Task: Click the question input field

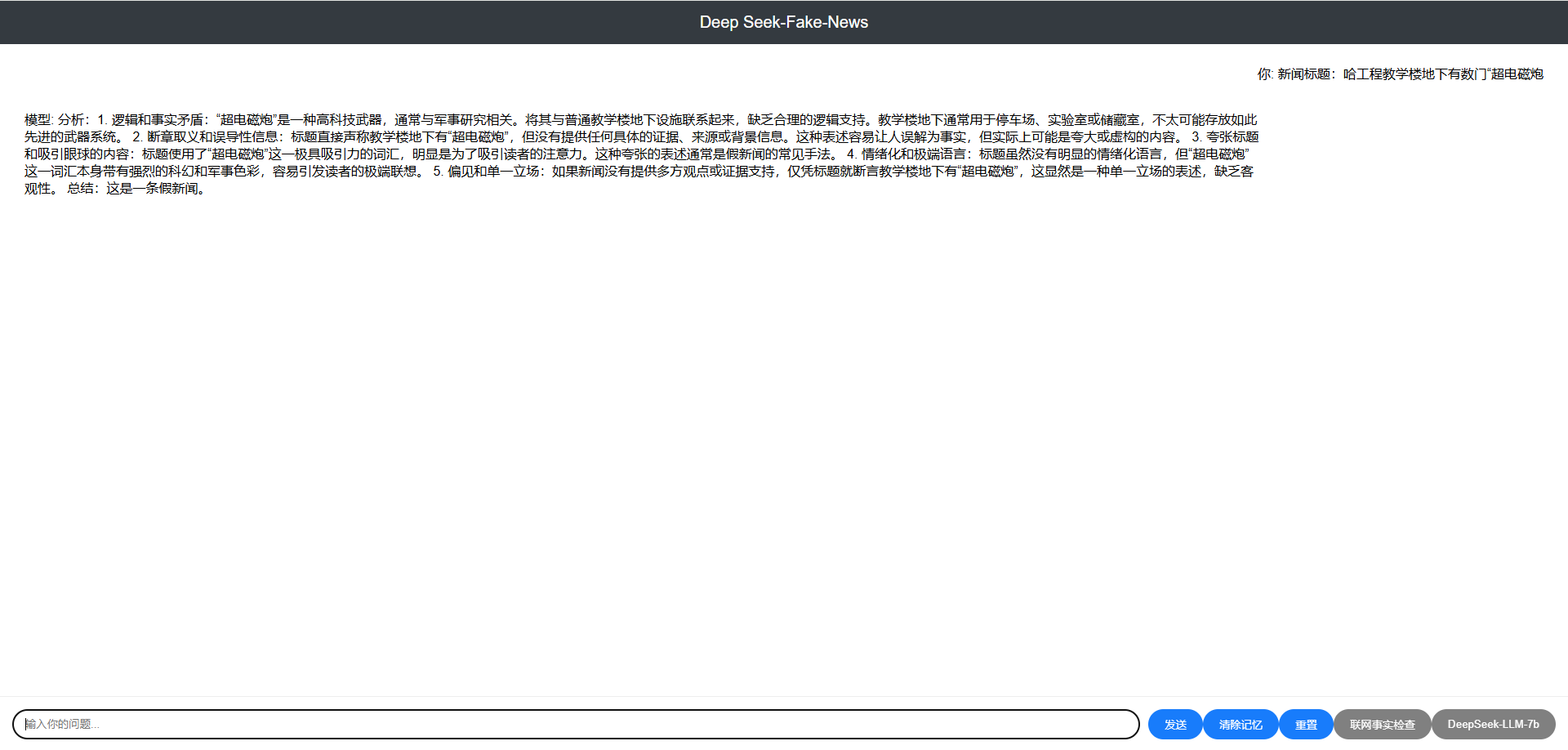Action: (576, 724)
